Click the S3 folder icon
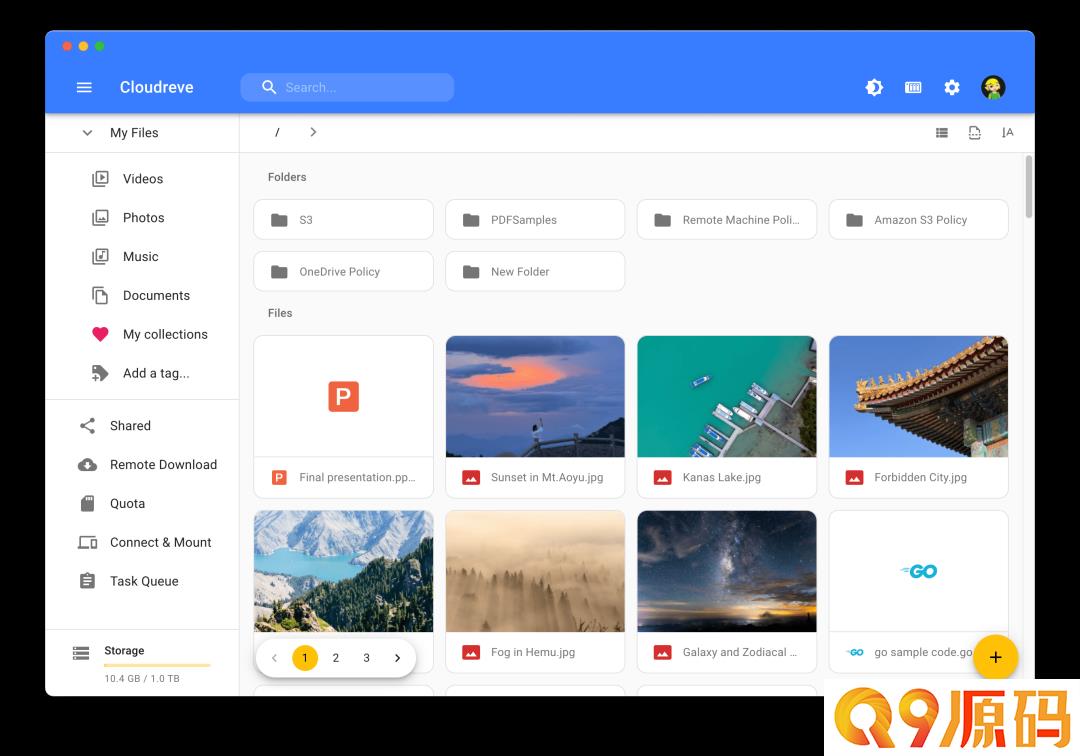1080x756 pixels. tap(280, 220)
